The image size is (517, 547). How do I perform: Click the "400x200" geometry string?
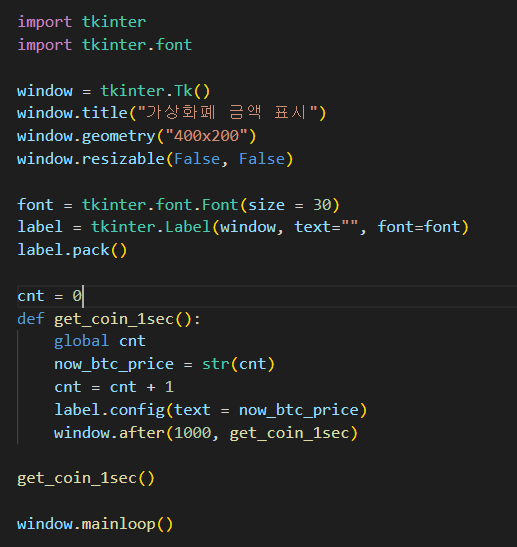click(x=206, y=136)
